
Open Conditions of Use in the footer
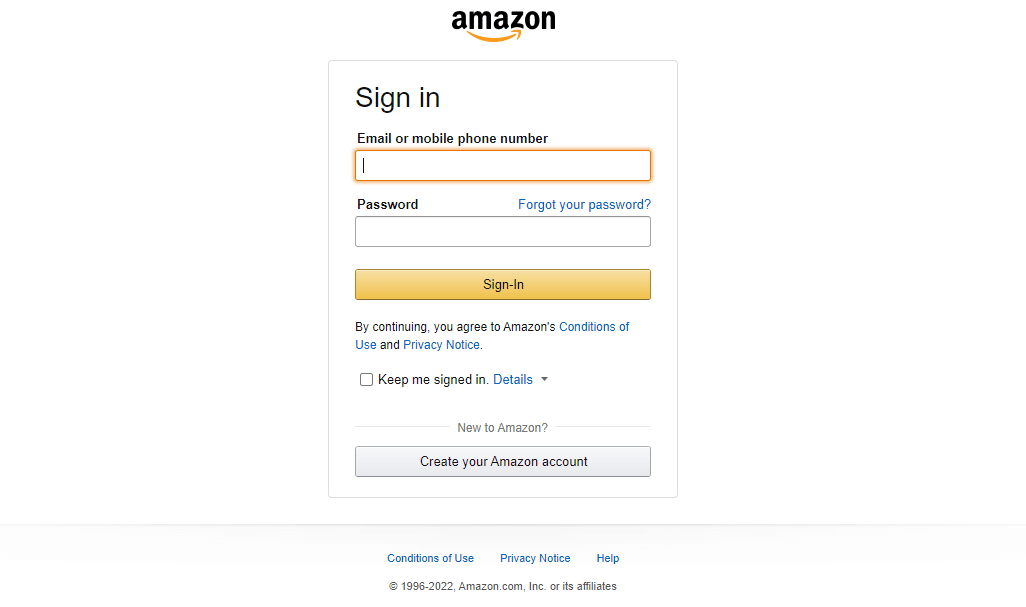tap(430, 558)
